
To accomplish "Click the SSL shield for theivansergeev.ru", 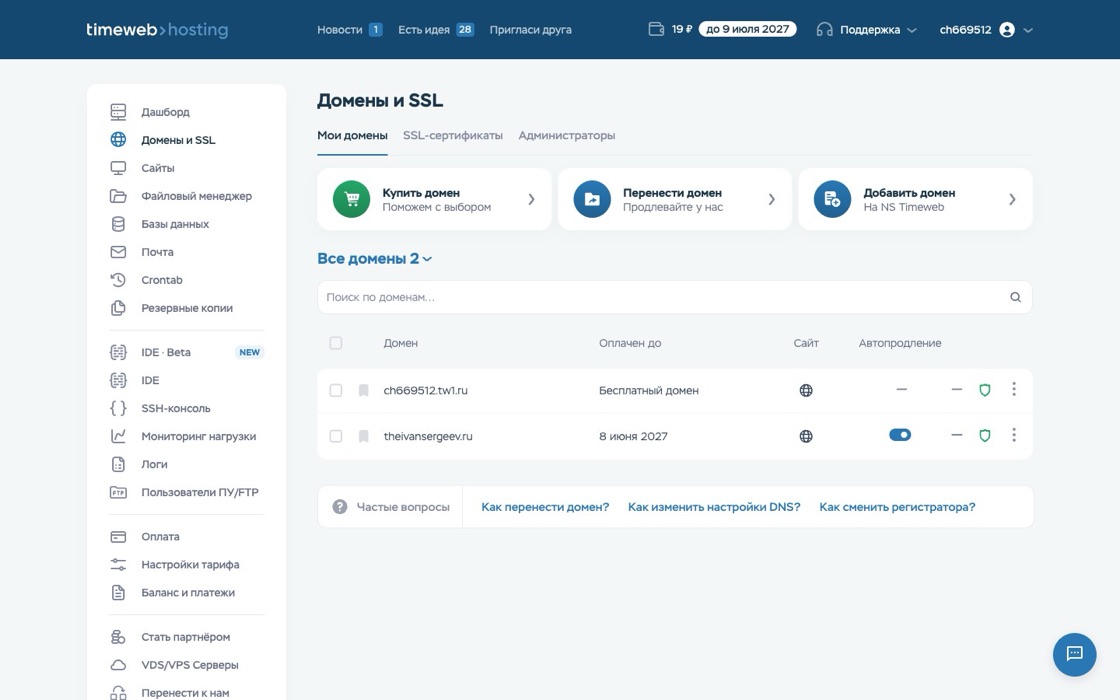I will click(x=984, y=435).
